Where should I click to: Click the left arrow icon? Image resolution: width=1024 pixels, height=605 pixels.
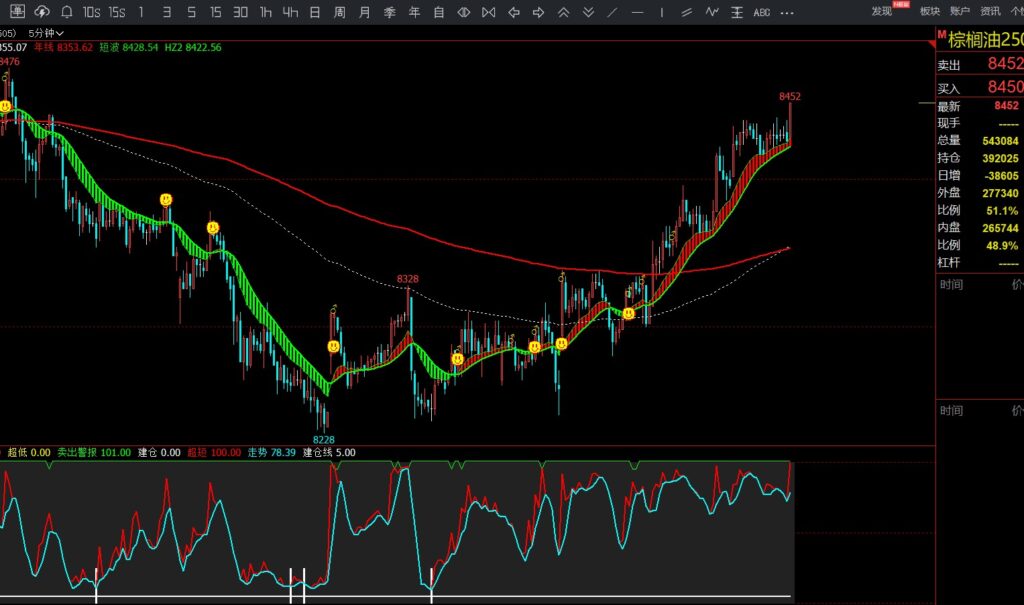pos(514,12)
